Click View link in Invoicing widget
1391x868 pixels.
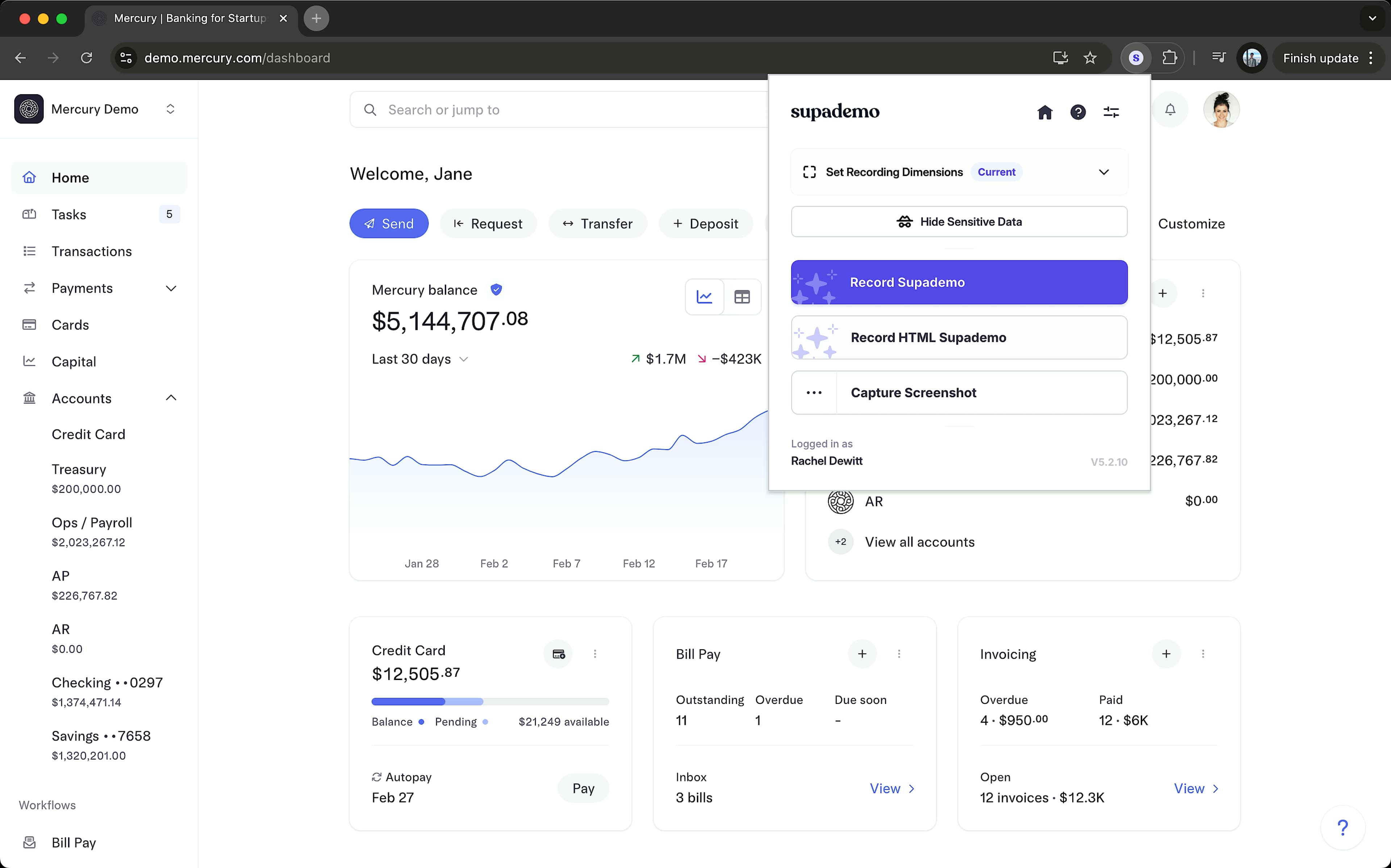point(1196,789)
